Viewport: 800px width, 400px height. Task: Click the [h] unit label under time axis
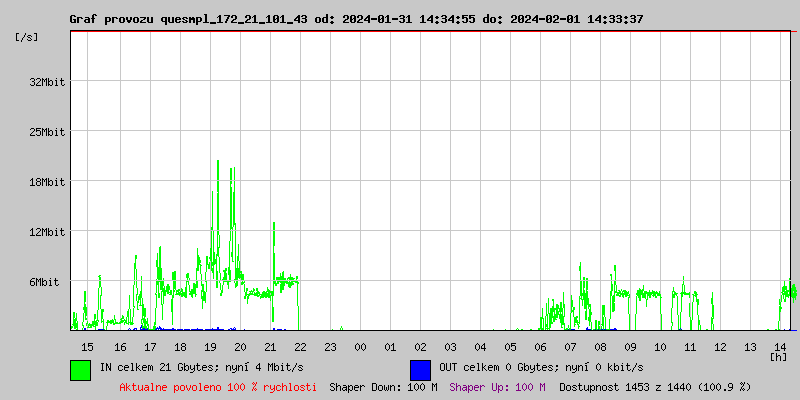click(778, 357)
